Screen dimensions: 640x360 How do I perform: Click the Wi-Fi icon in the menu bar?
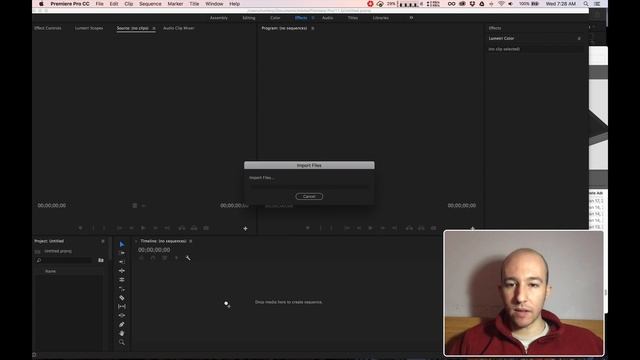pos(501,4)
